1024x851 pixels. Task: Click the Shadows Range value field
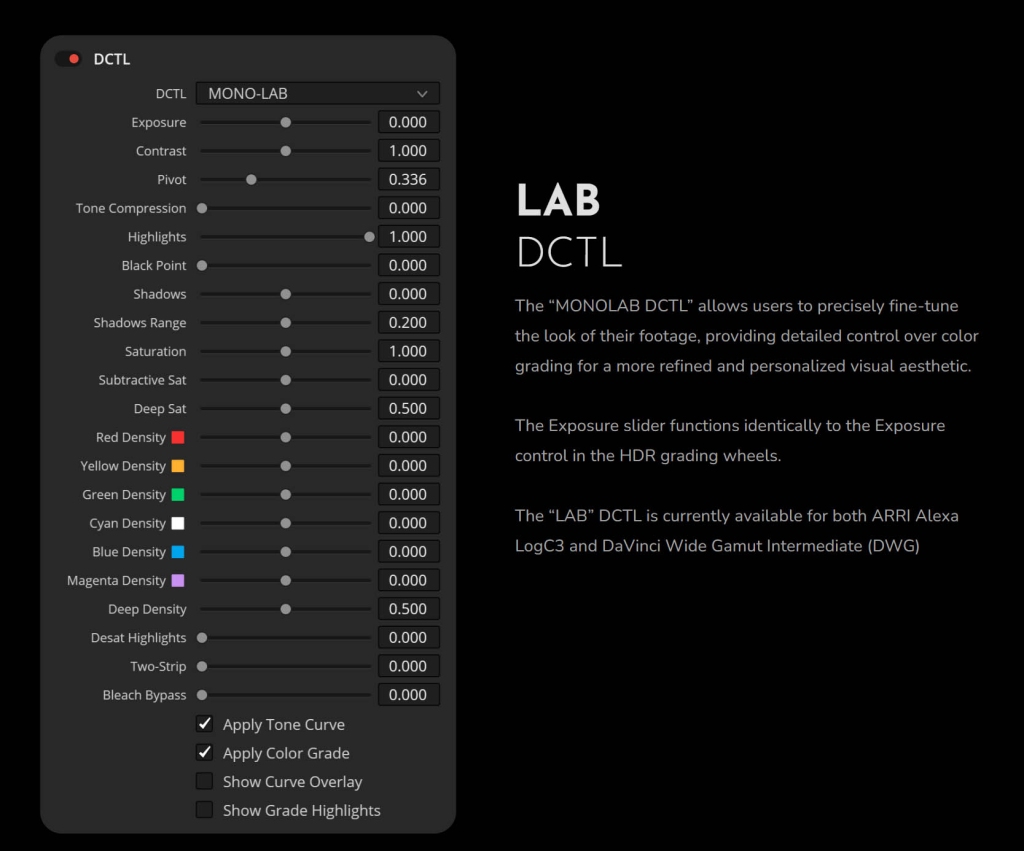pyautogui.click(x=408, y=323)
